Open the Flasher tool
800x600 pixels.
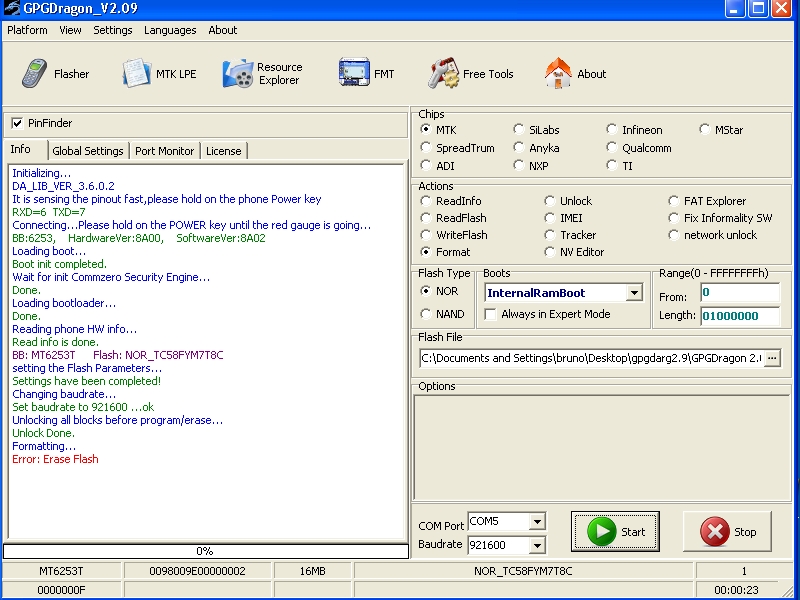[55, 74]
